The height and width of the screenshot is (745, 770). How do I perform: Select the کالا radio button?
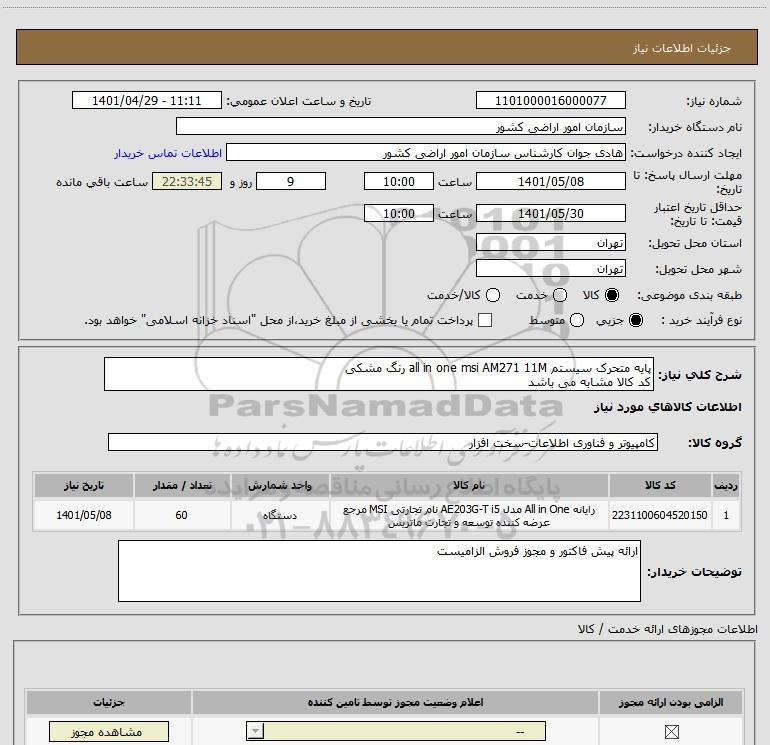coord(611,295)
